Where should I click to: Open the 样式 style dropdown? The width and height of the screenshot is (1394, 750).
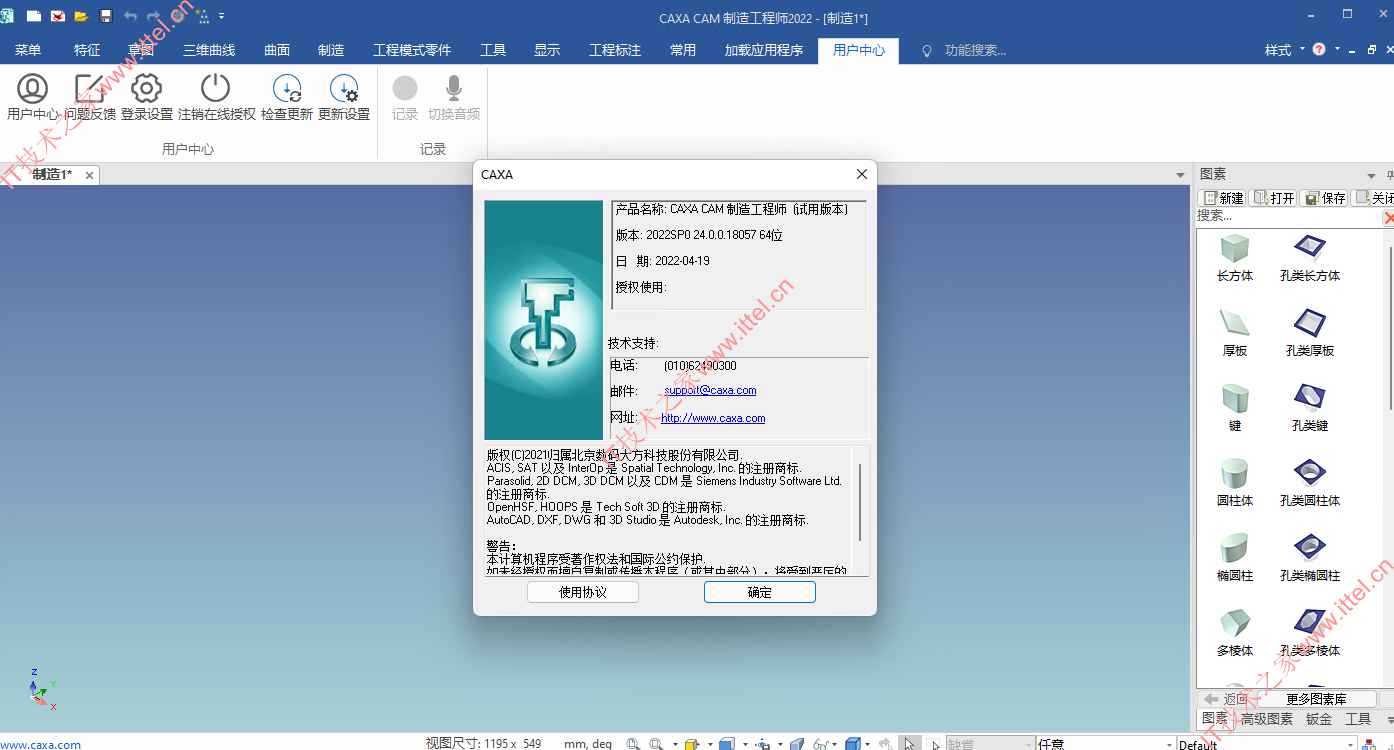[x=1285, y=50]
